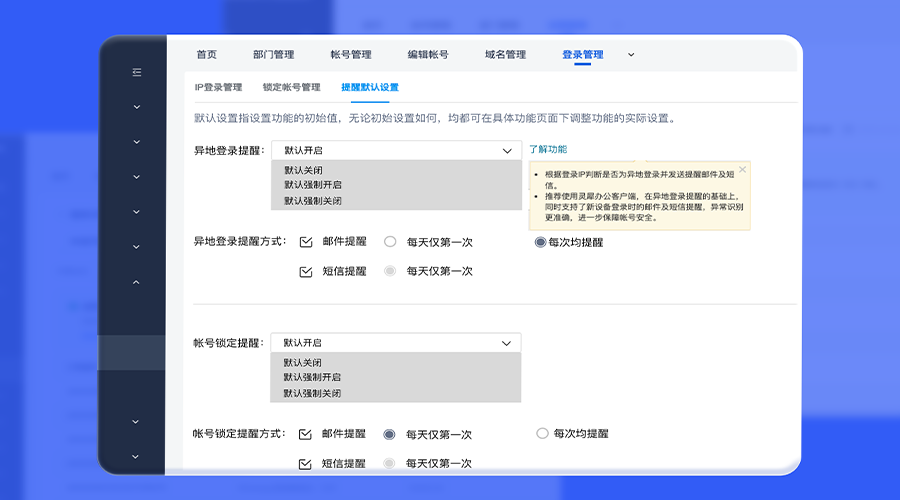Open the 异地登录提醒 dropdown

[x=396, y=150]
